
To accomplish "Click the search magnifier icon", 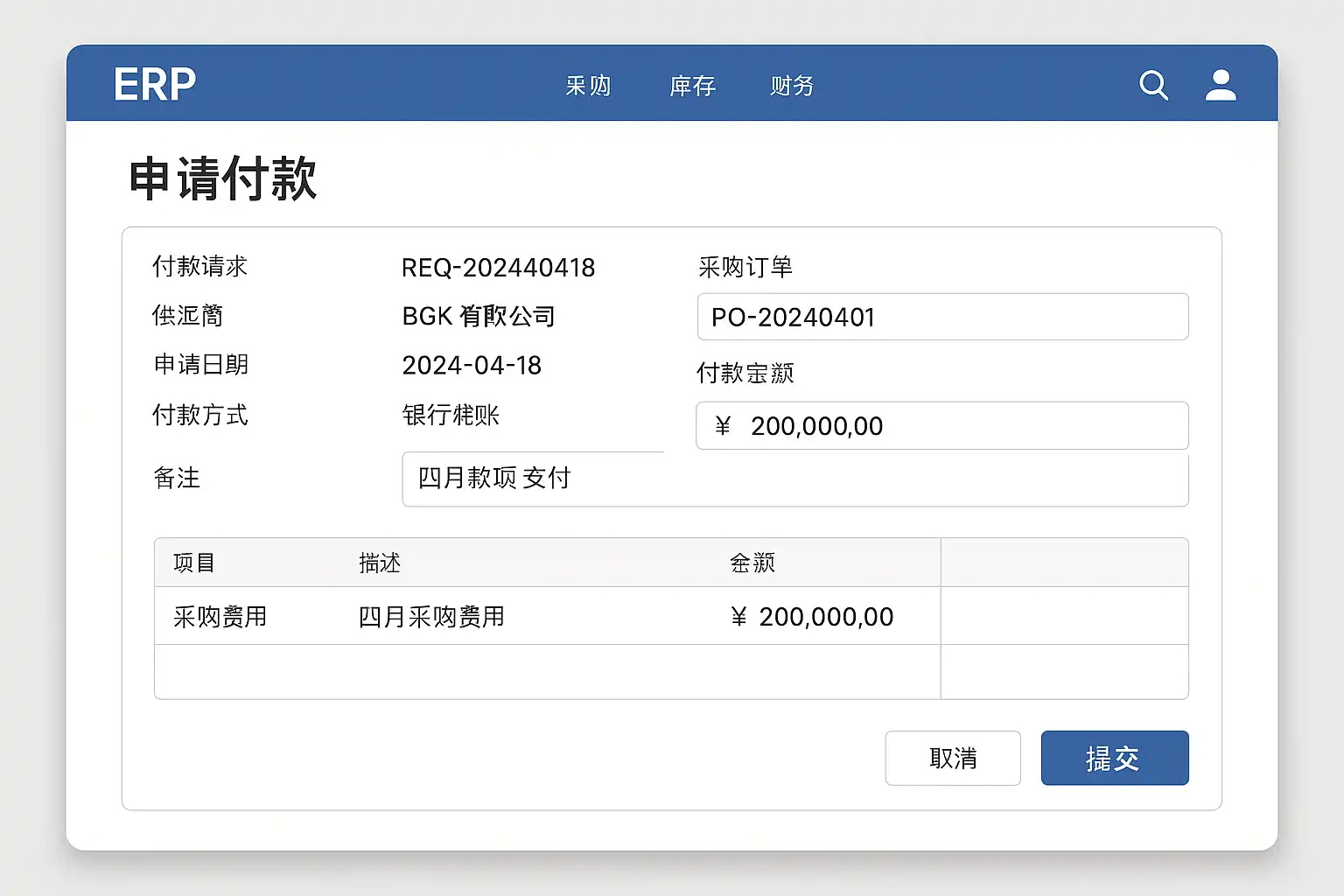I will pyautogui.click(x=1153, y=86).
